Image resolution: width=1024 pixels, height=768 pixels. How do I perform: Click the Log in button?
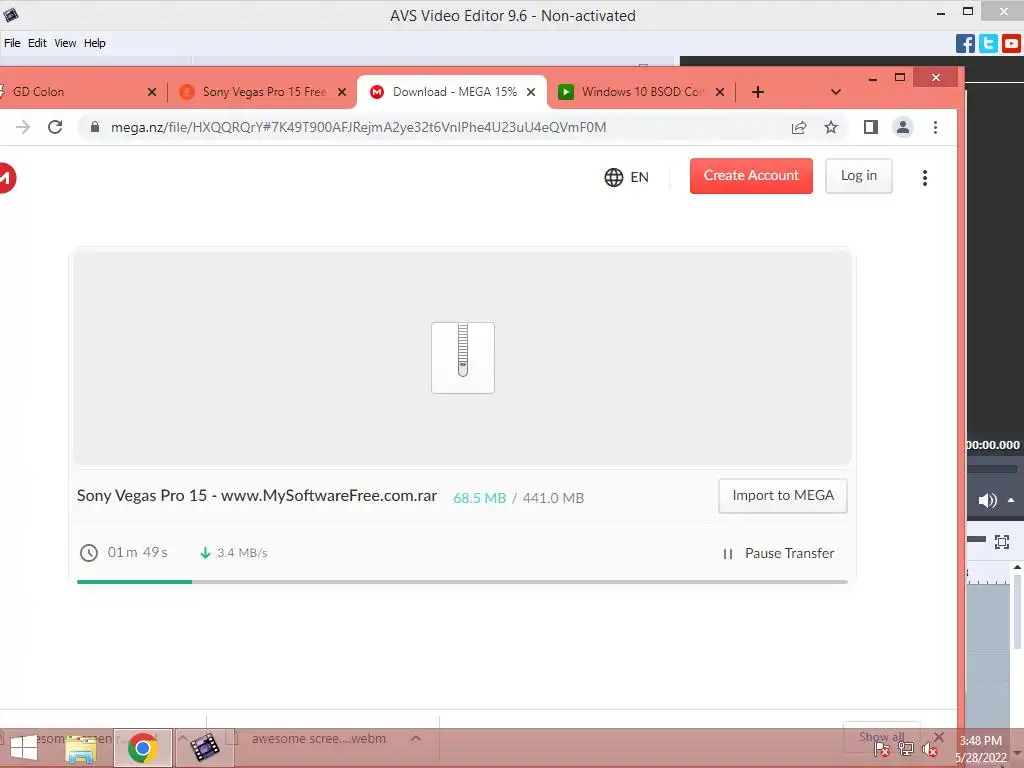859,176
